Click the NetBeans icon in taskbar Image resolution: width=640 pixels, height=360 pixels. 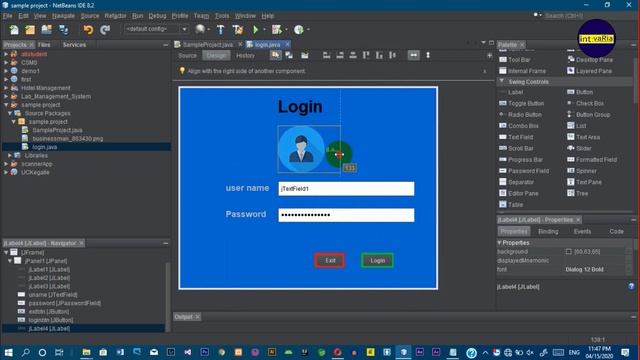click(x=404, y=352)
